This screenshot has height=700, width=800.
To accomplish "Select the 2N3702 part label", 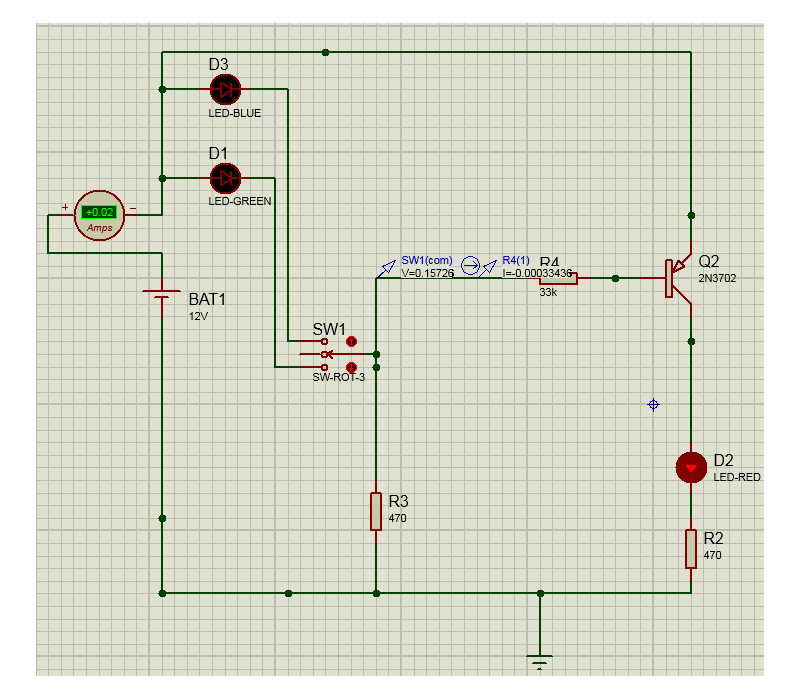I will coord(717,279).
